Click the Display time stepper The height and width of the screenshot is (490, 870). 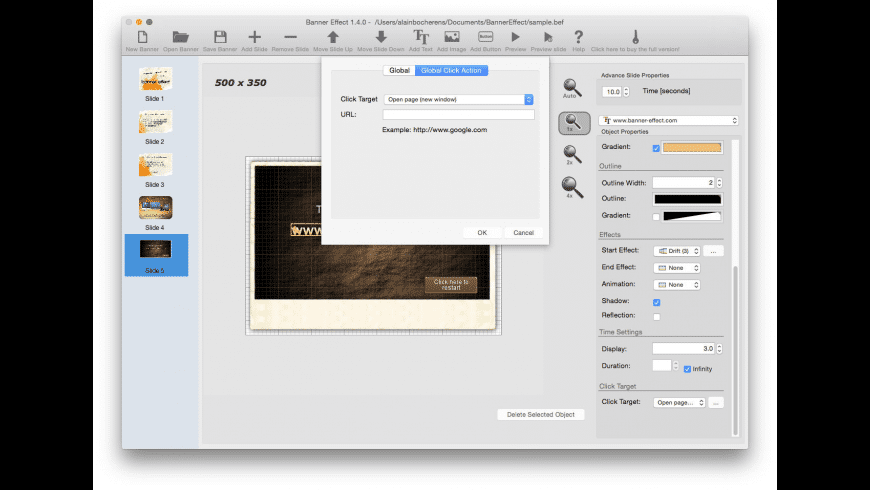click(x=720, y=348)
